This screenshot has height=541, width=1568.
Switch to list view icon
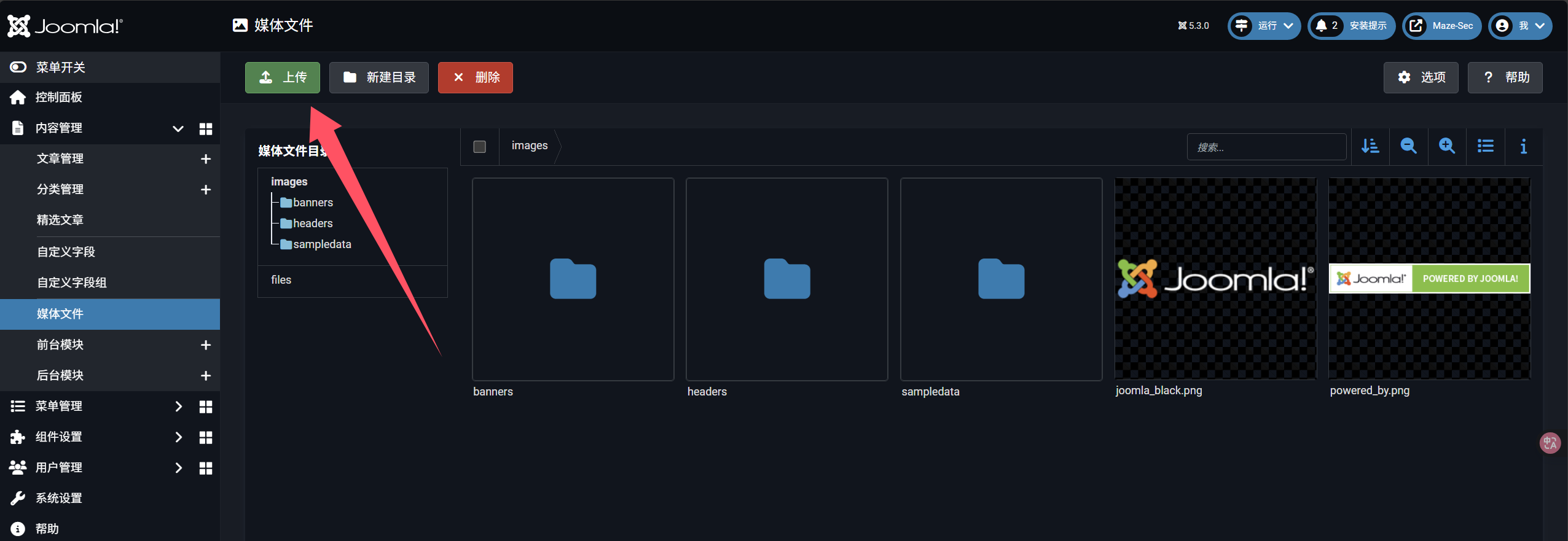[x=1486, y=146]
